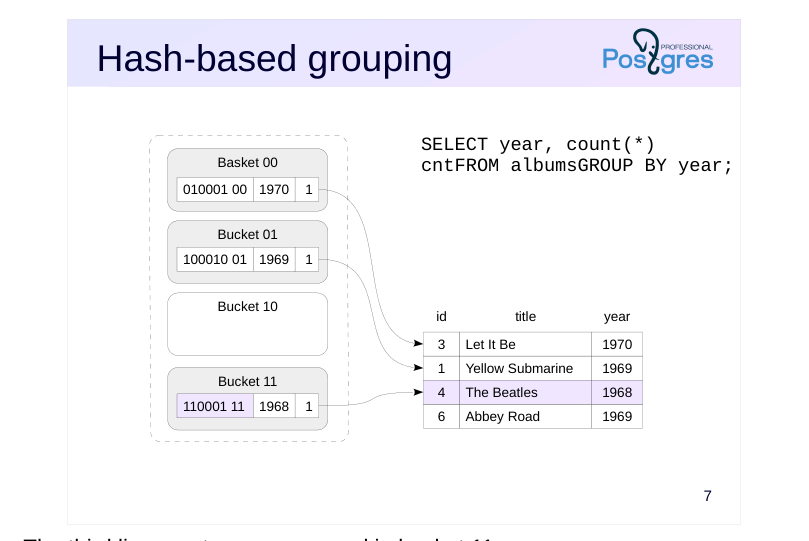Click slide page number 7

(x=707, y=496)
